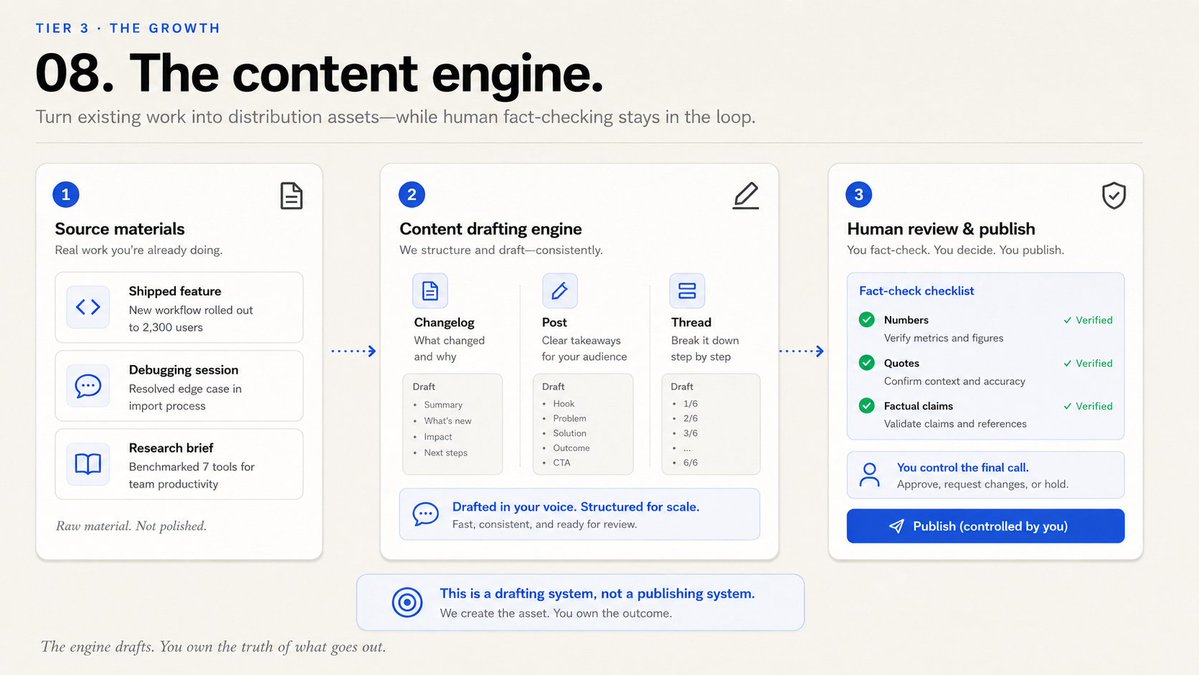This screenshot has height=675, width=1199.
Task: Click the Thread stacked rows icon
Action: click(x=687, y=290)
